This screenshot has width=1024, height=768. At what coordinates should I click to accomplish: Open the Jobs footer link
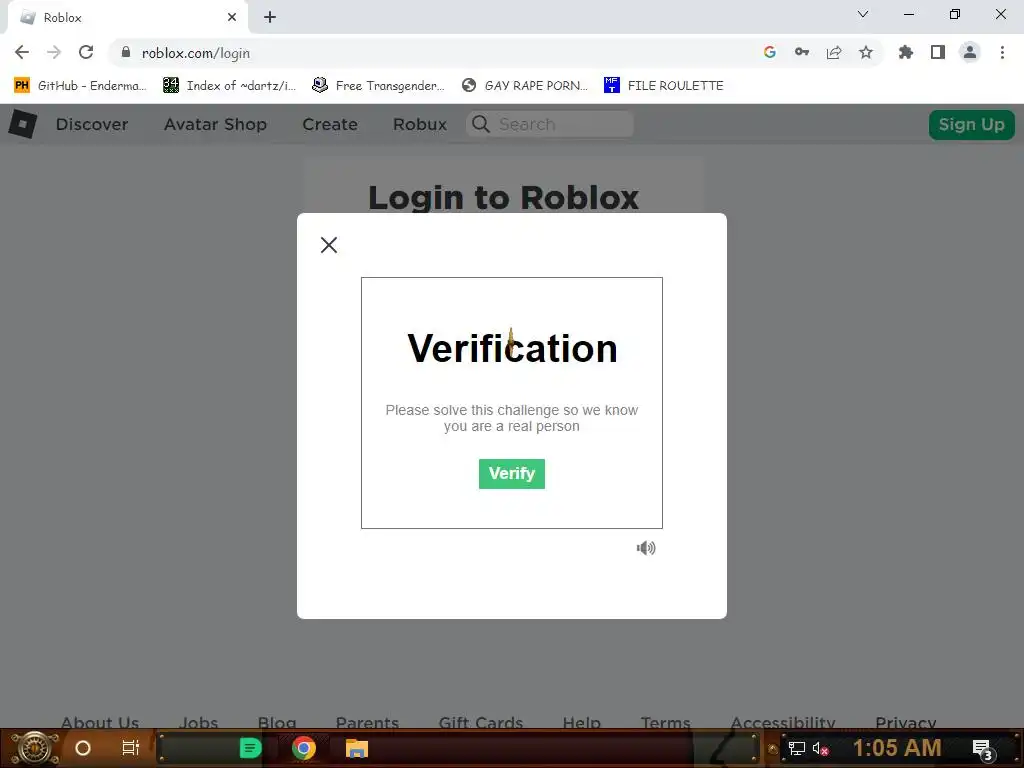coord(199,722)
